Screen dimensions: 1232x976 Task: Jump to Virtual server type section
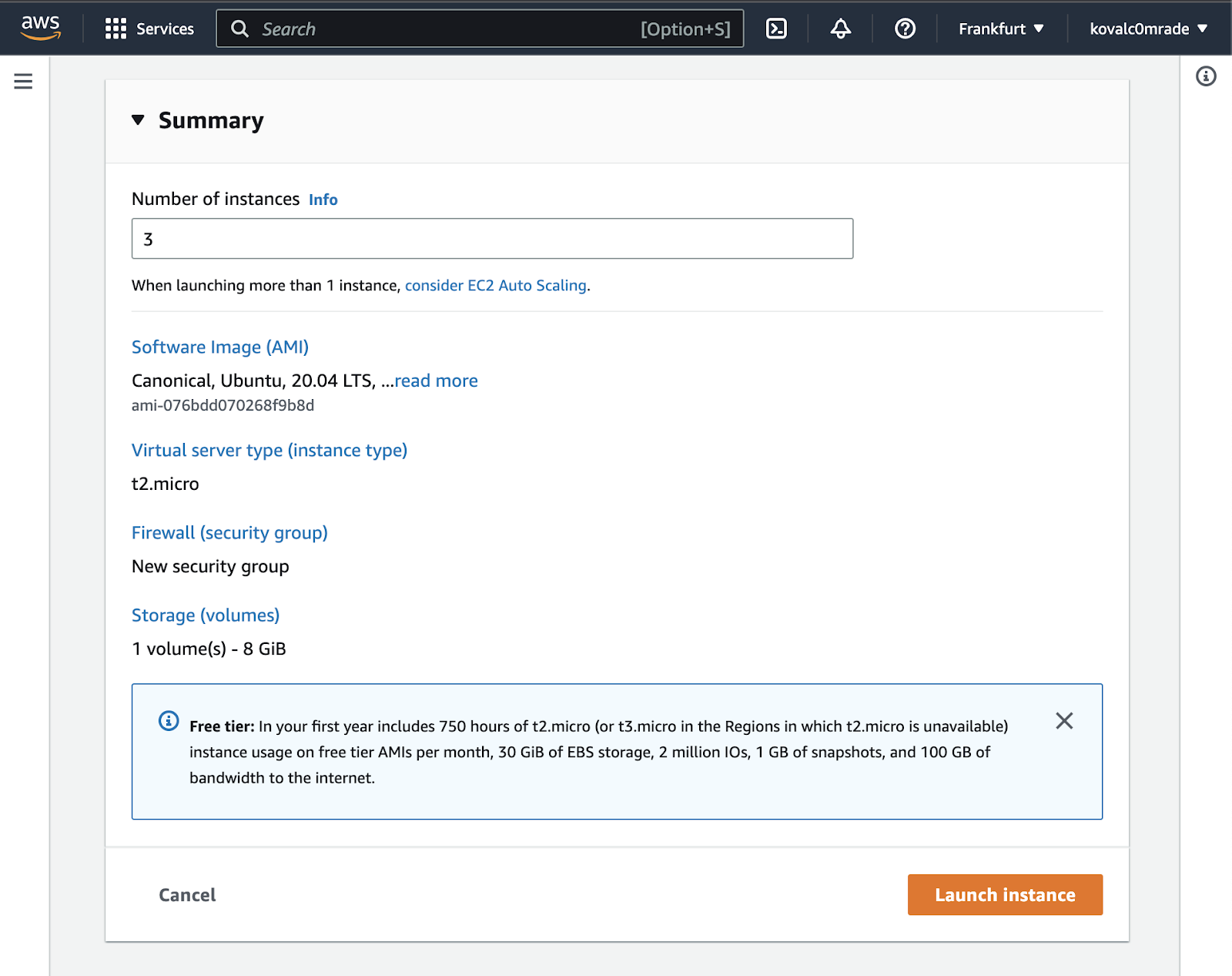pos(269,450)
